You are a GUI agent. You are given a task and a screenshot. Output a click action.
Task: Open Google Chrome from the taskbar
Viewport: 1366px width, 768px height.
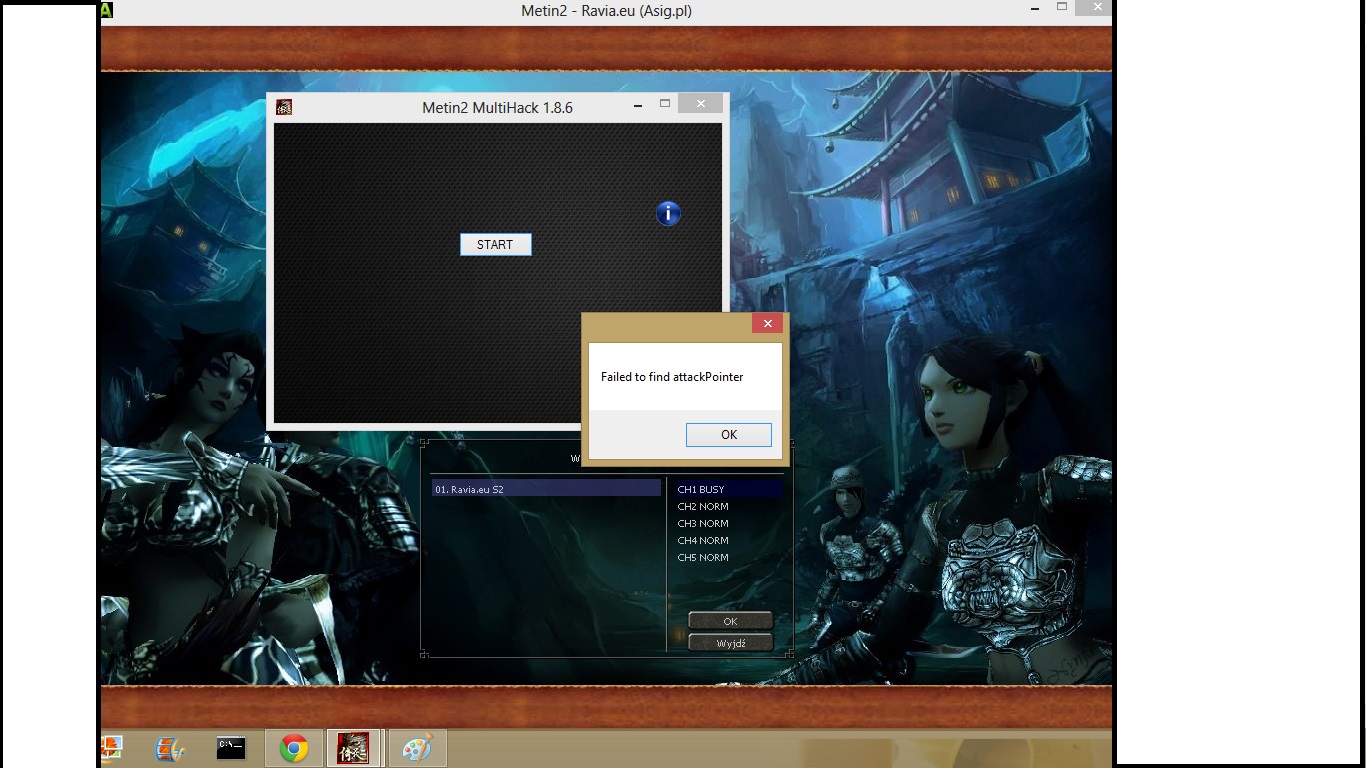(293, 748)
